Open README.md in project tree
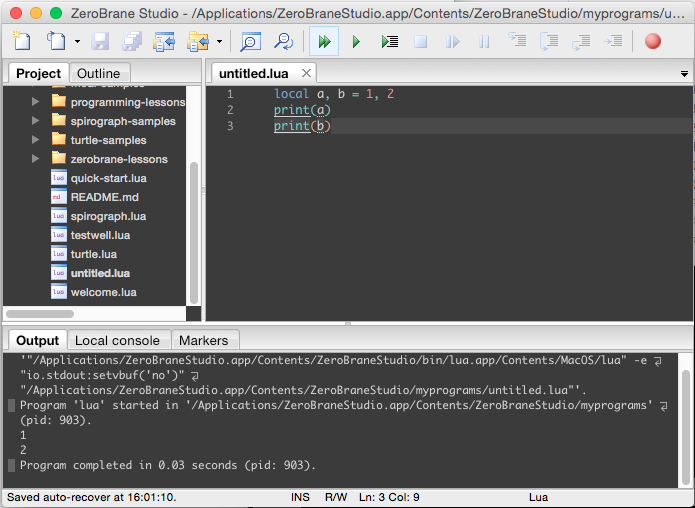695x508 pixels. click(105, 197)
